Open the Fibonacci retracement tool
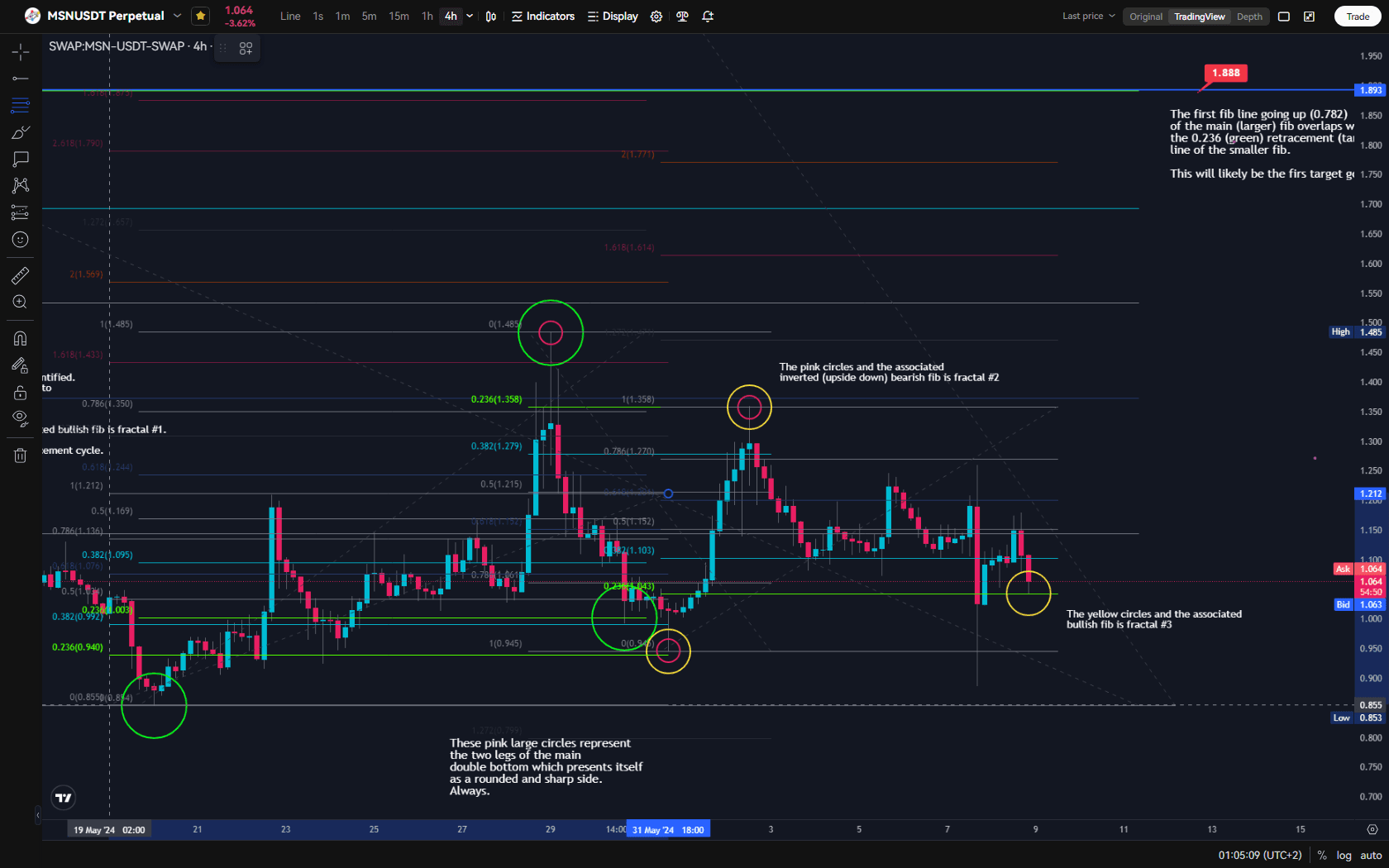Image resolution: width=1389 pixels, height=868 pixels. point(21,106)
